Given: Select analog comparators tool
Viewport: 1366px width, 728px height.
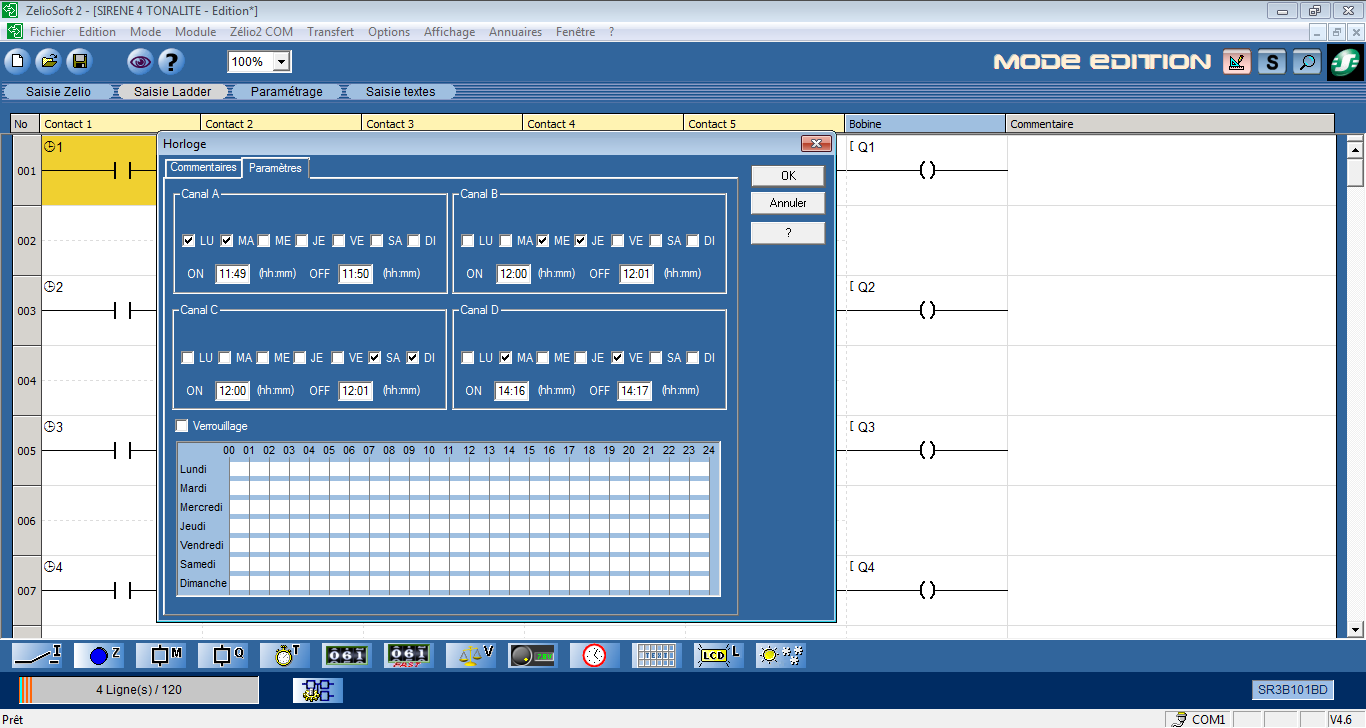Looking at the screenshot, I should [x=533, y=656].
